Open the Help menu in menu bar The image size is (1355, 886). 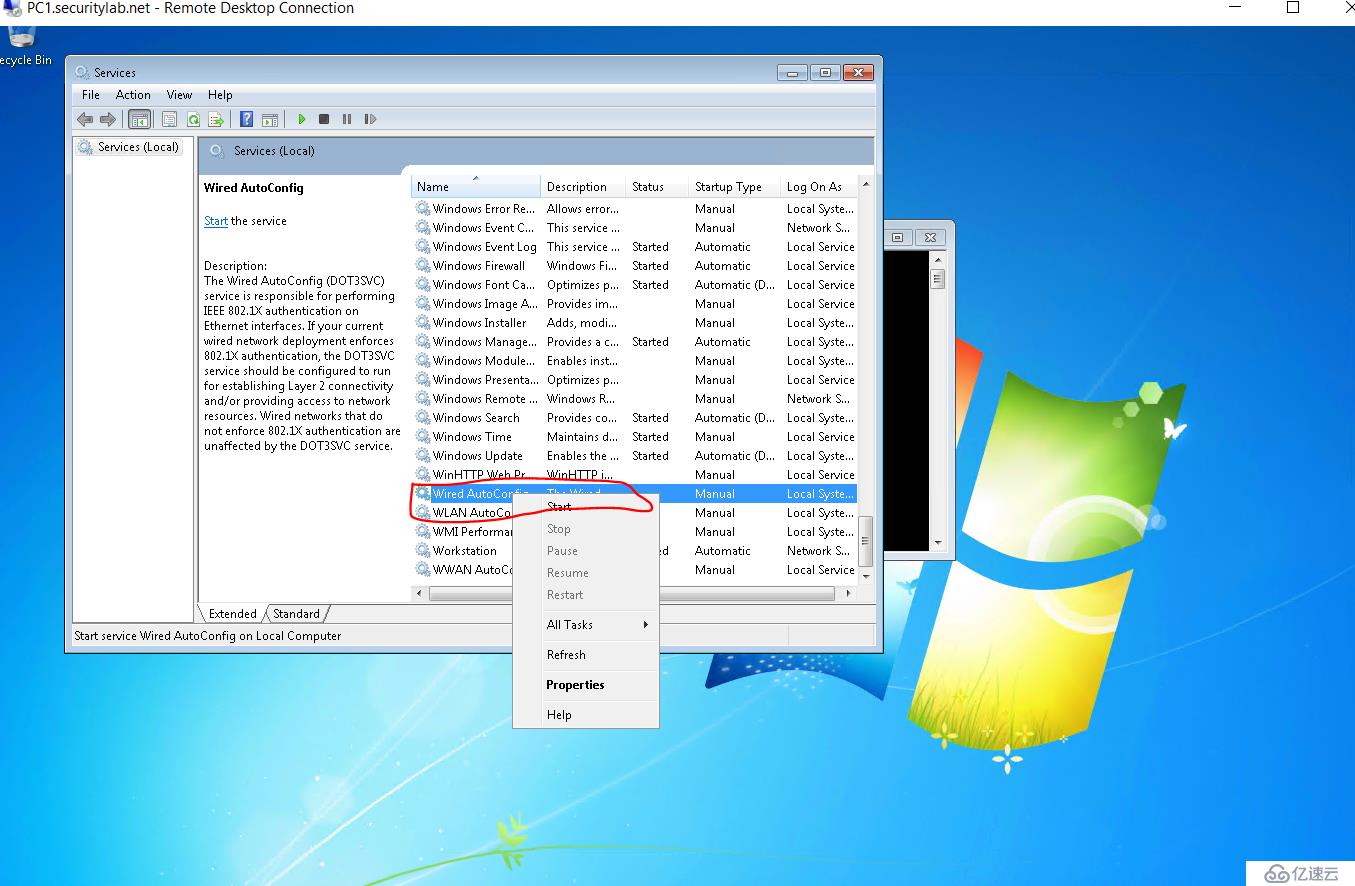[220, 95]
